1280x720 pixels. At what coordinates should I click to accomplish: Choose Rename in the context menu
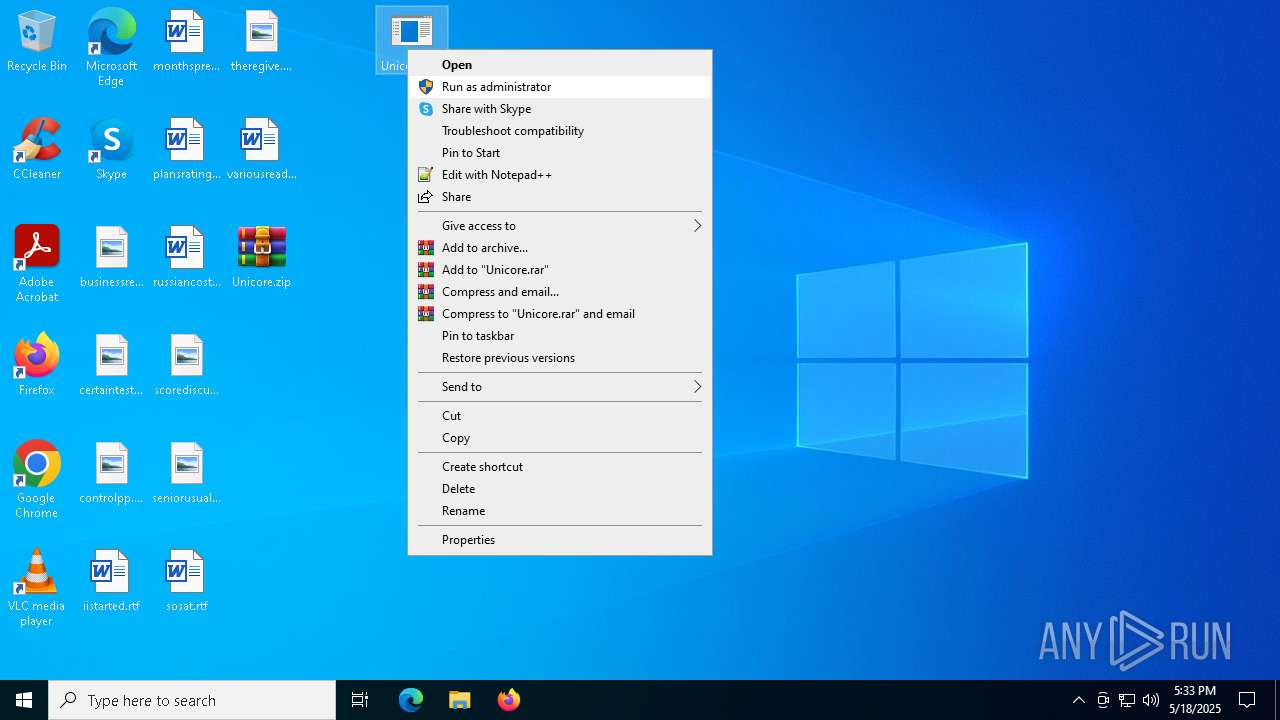tap(559, 511)
